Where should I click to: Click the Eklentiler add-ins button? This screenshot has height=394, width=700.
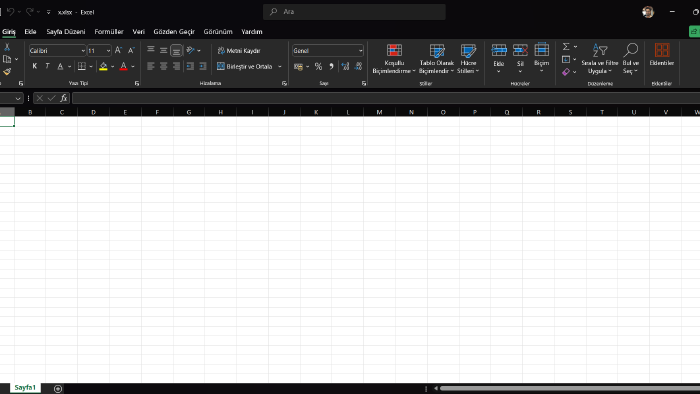point(662,55)
